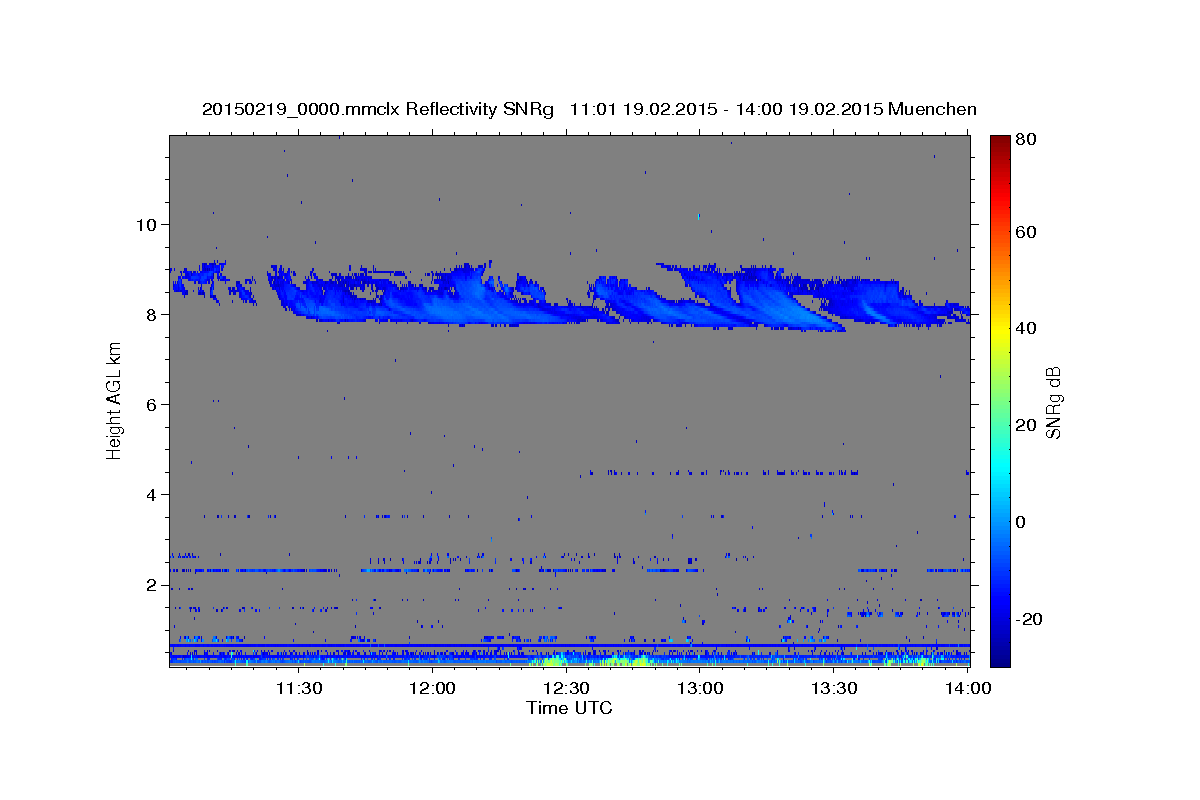
Task: Click the height tick label 10
Action: [x=146, y=224]
